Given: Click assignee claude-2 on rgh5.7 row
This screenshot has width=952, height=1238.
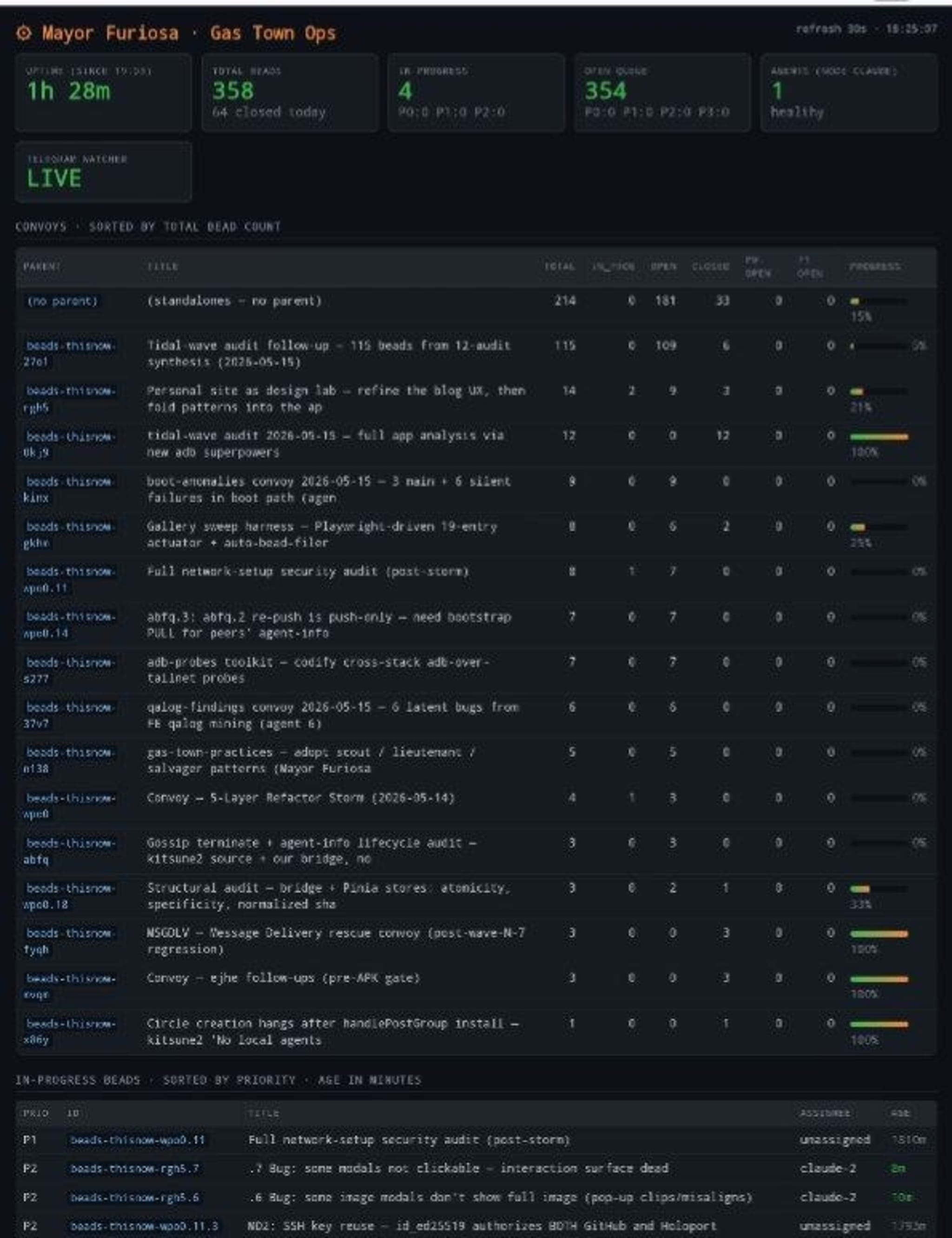Looking at the screenshot, I should point(827,1168).
